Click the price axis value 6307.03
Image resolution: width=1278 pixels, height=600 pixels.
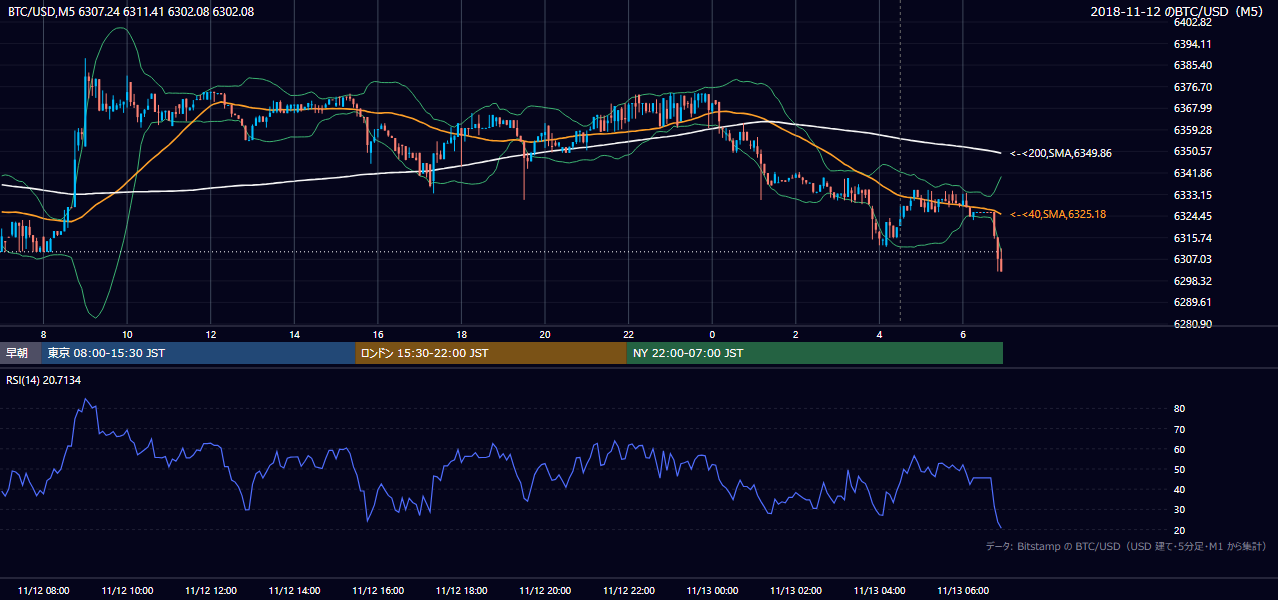click(1193, 259)
